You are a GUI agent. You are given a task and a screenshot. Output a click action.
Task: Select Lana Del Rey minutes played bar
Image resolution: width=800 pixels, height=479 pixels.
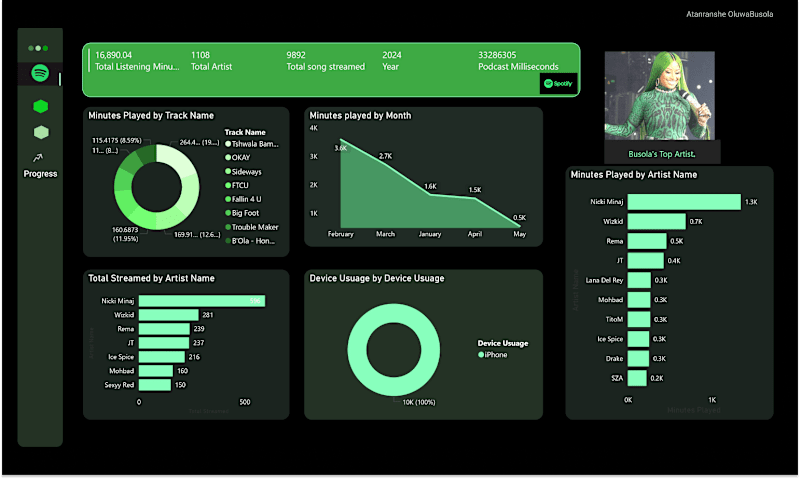click(639, 280)
